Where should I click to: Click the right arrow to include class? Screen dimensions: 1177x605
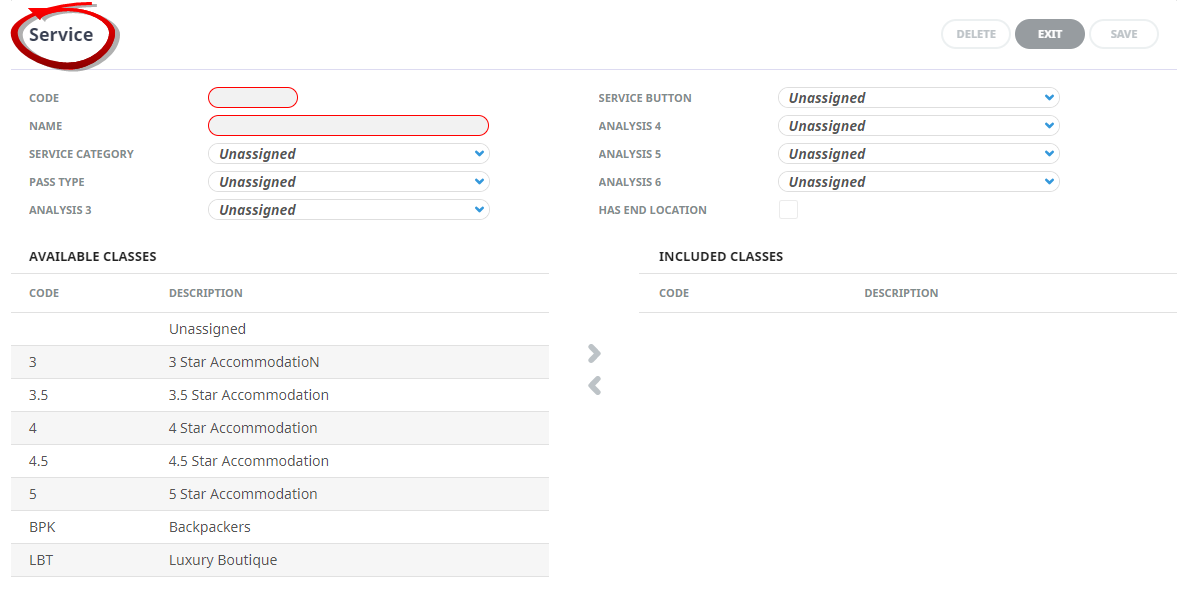pos(594,353)
